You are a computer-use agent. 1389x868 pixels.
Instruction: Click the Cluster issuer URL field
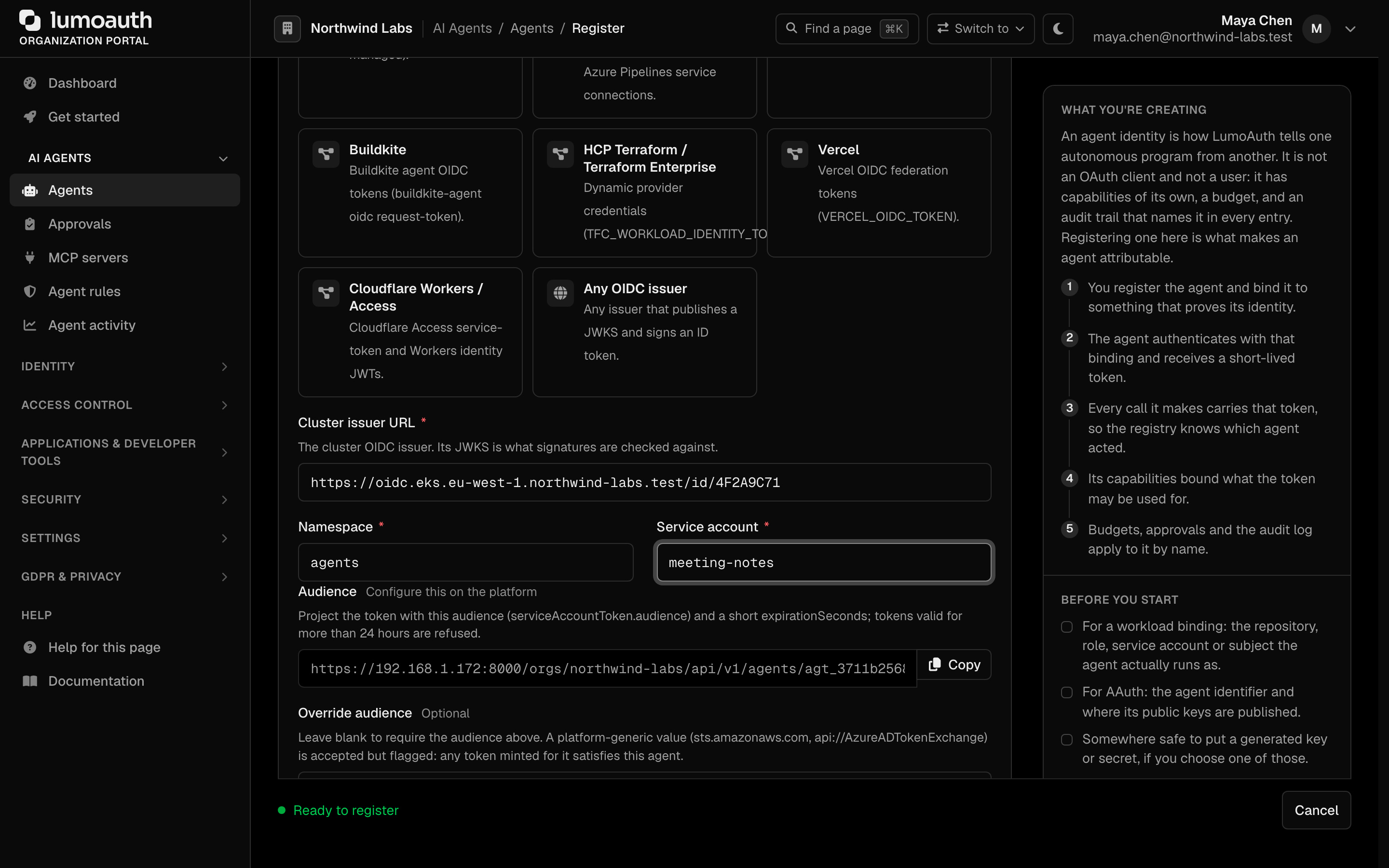click(644, 482)
